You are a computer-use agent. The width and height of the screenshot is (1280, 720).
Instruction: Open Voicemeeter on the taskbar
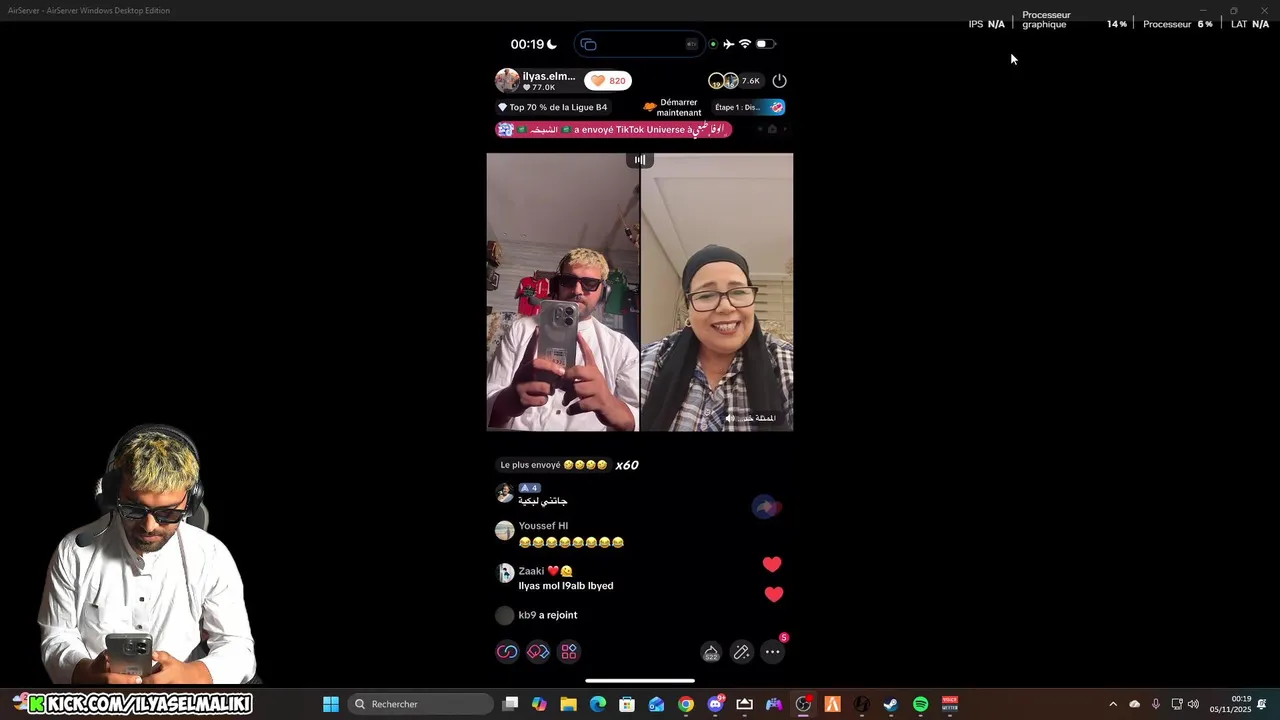click(x=950, y=704)
